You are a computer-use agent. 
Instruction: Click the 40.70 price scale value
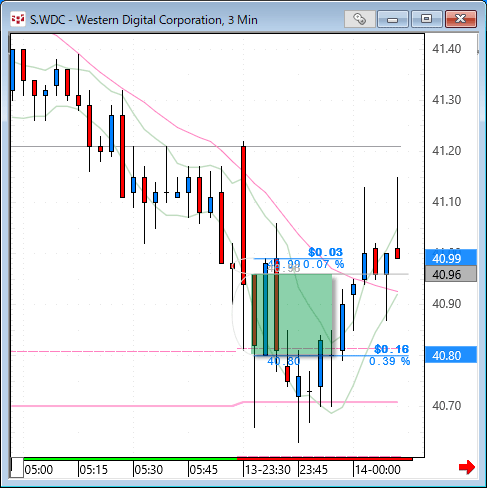[x=446, y=406]
